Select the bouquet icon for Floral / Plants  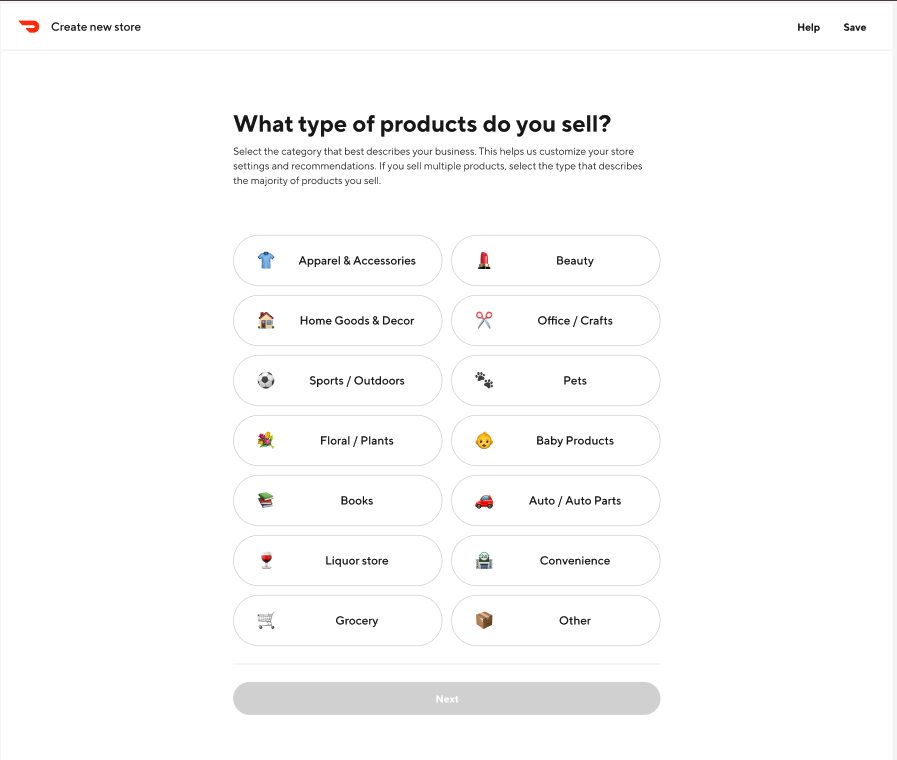tap(264, 440)
